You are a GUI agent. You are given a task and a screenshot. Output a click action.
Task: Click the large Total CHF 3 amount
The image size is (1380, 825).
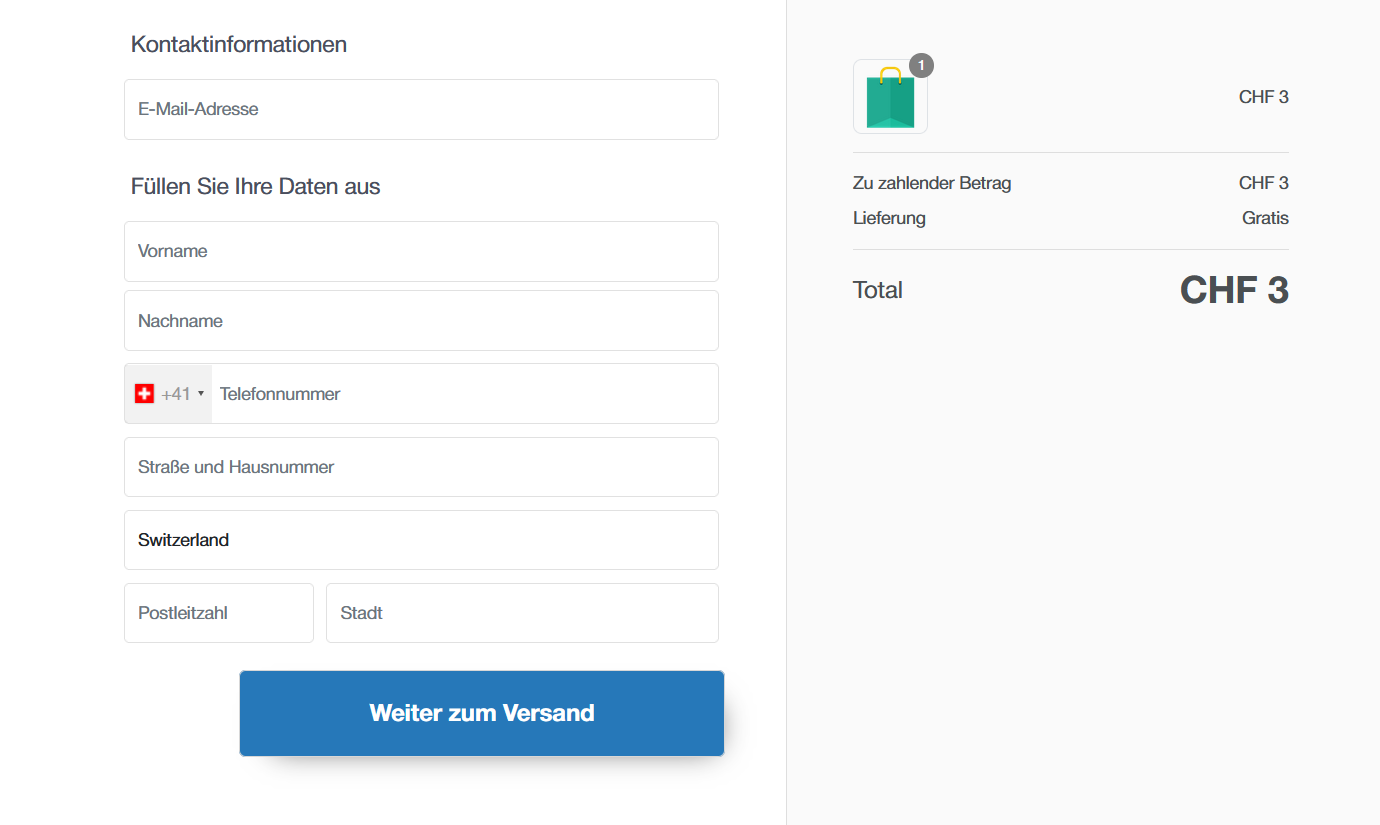coord(1234,290)
